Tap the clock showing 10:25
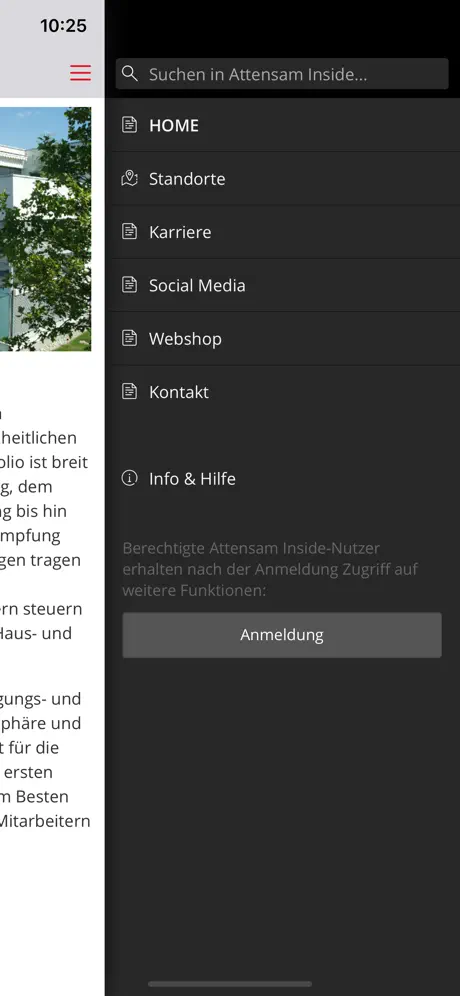 (63, 25)
